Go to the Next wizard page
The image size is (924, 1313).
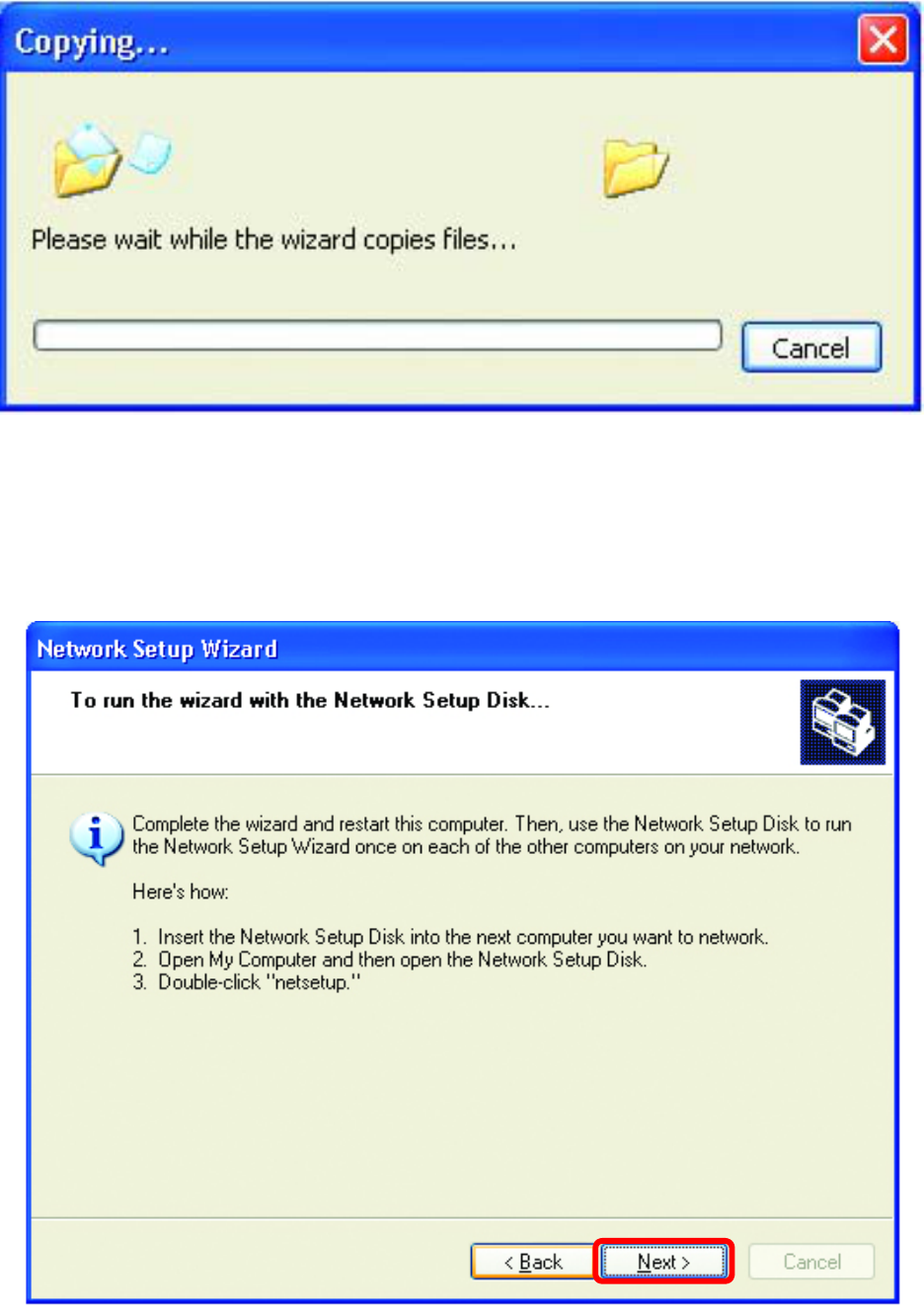[663, 1262]
